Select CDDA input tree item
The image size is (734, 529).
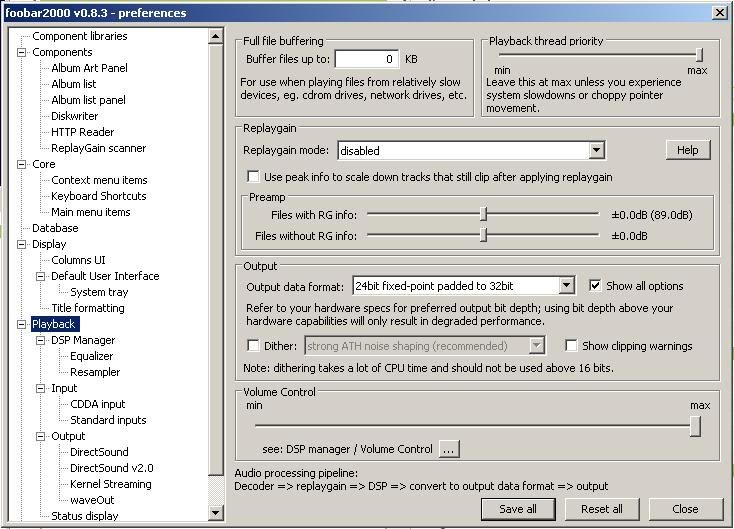(x=98, y=404)
